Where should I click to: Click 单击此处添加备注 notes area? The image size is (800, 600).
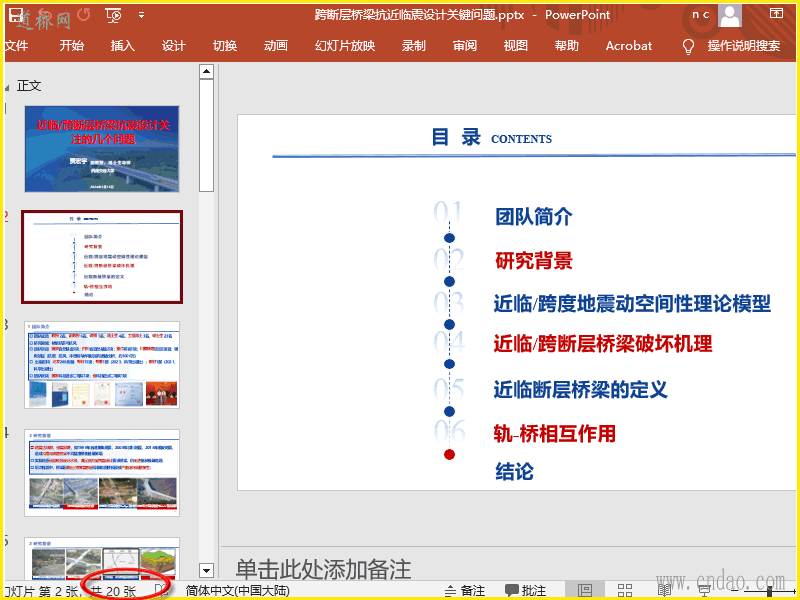[x=323, y=569]
